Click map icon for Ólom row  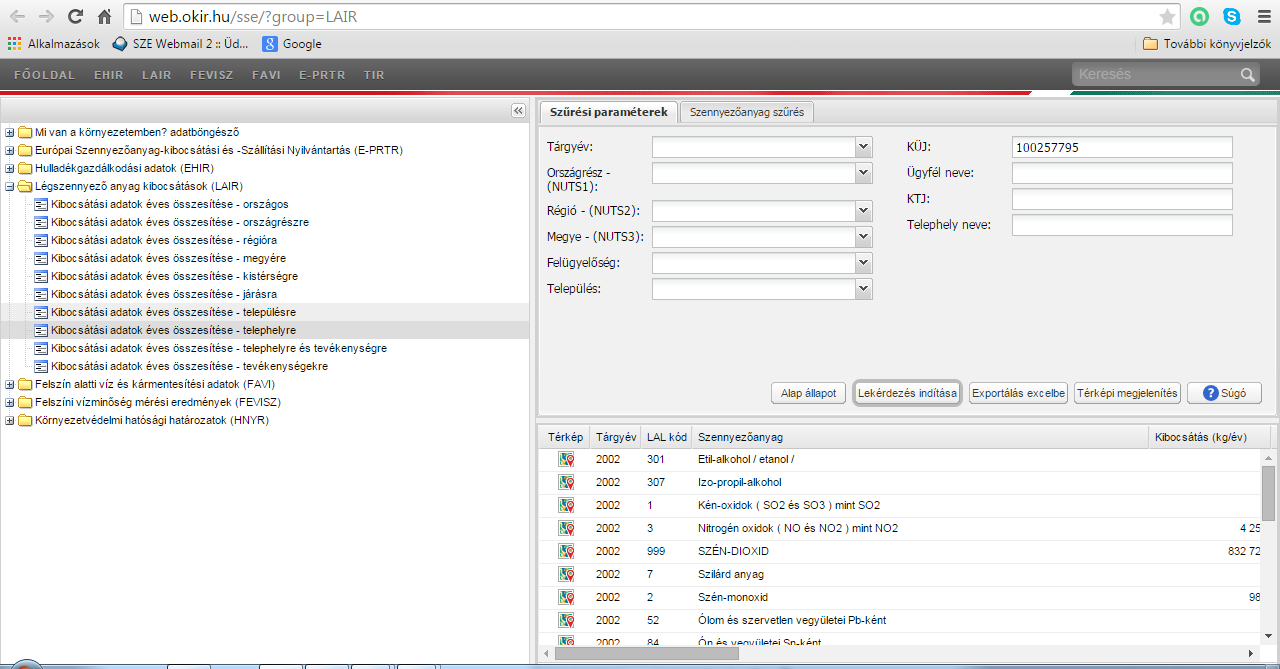567,620
